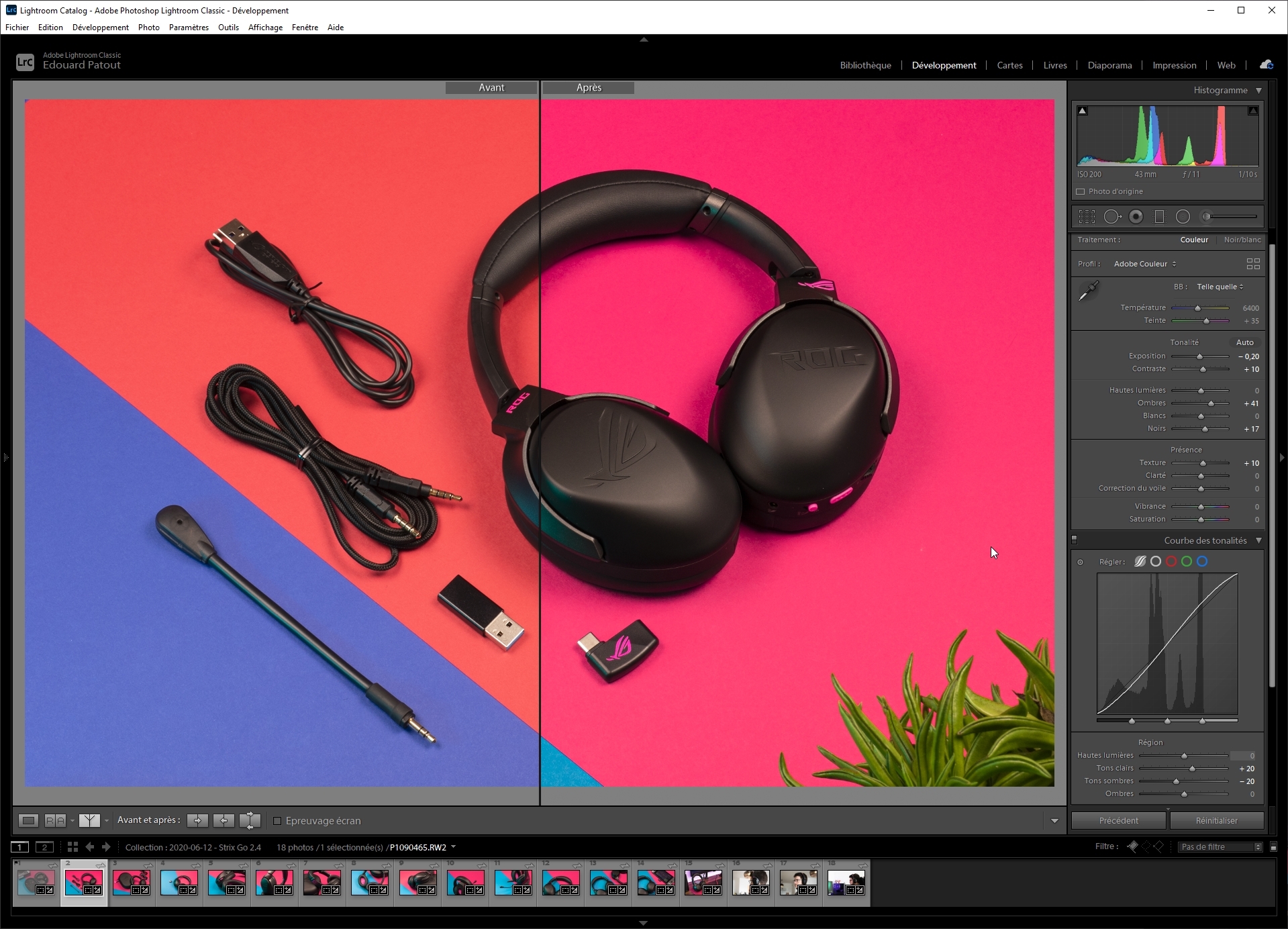Switch to Bibliothèque module
The height and width of the screenshot is (929, 1288).
865,65
